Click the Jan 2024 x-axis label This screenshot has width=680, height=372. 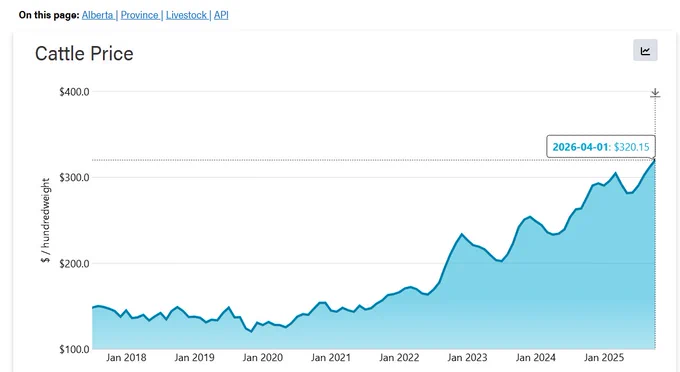pyautogui.click(x=535, y=358)
